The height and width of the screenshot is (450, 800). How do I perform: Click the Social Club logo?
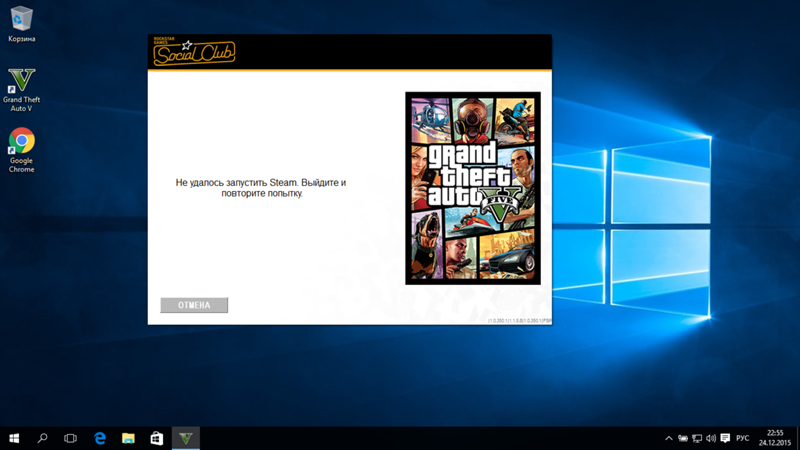[194, 52]
